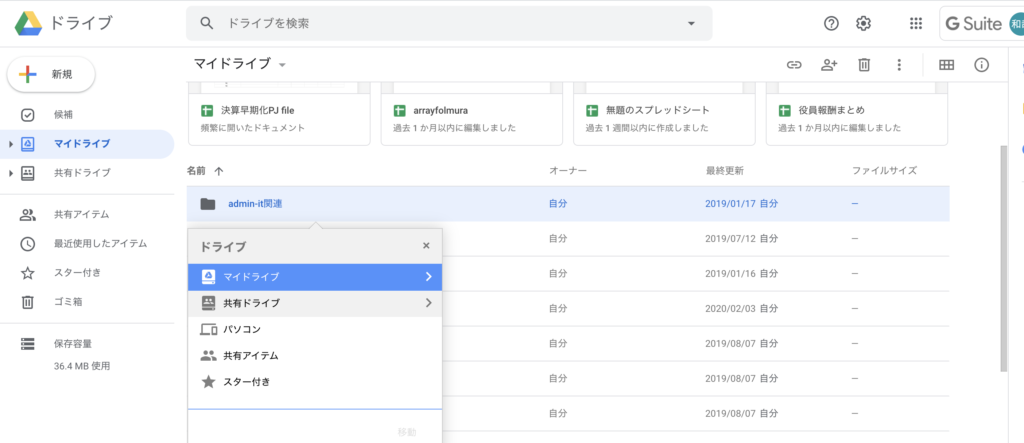The width and height of the screenshot is (1024, 443).
Task: Click the share person-plus icon
Action: pyautogui.click(x=829, y=65)
